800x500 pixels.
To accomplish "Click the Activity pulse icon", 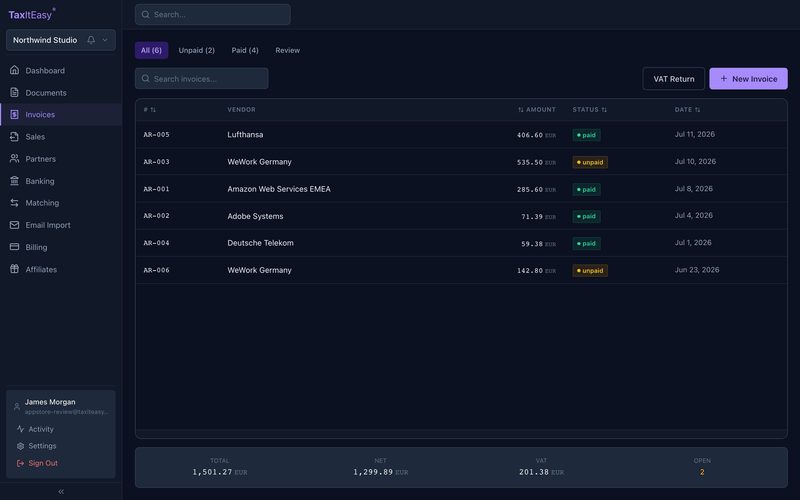I will pyautogui.click(x=20, y=429).
